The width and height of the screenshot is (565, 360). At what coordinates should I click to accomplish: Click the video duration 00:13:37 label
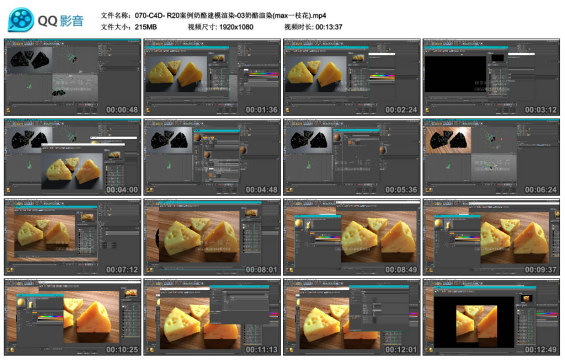point(329,27)
